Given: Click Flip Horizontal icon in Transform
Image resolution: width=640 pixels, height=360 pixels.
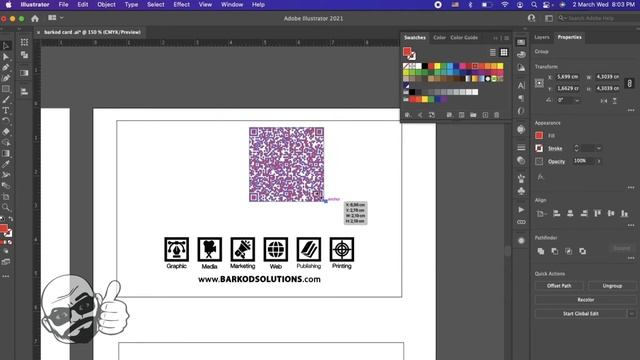Looking at the screenshot, I should 604,100.
